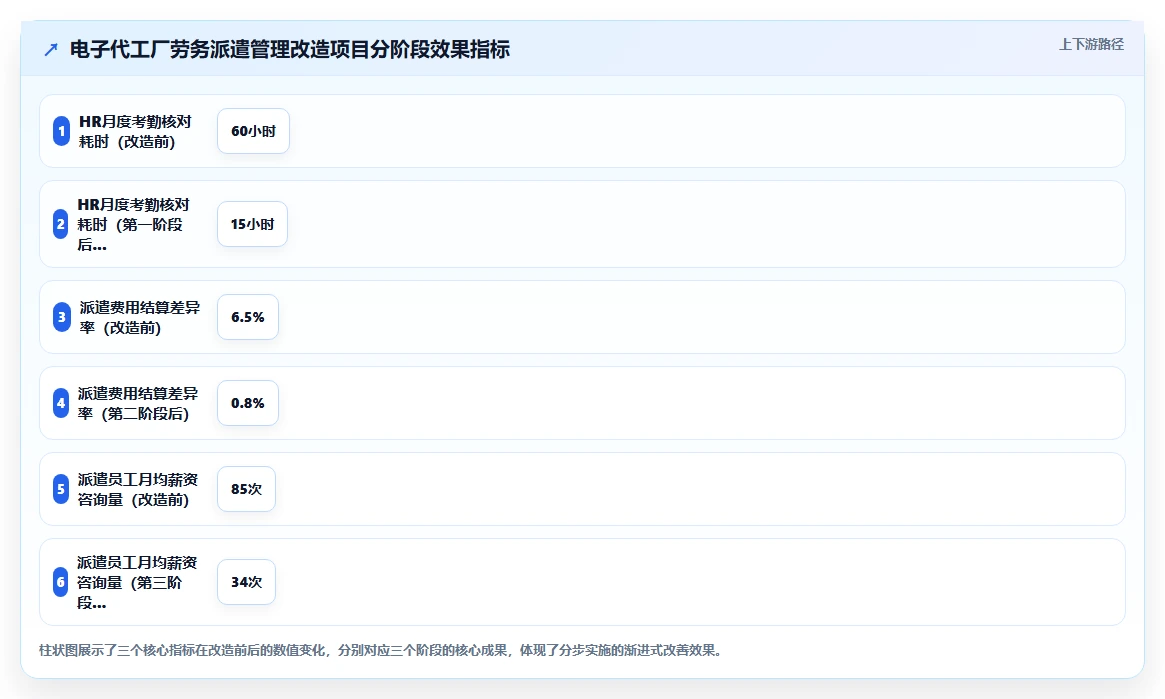The image size is (1165, 699).
Task: Click the 上下游路径 label in the header
Action: [1091, 45]
